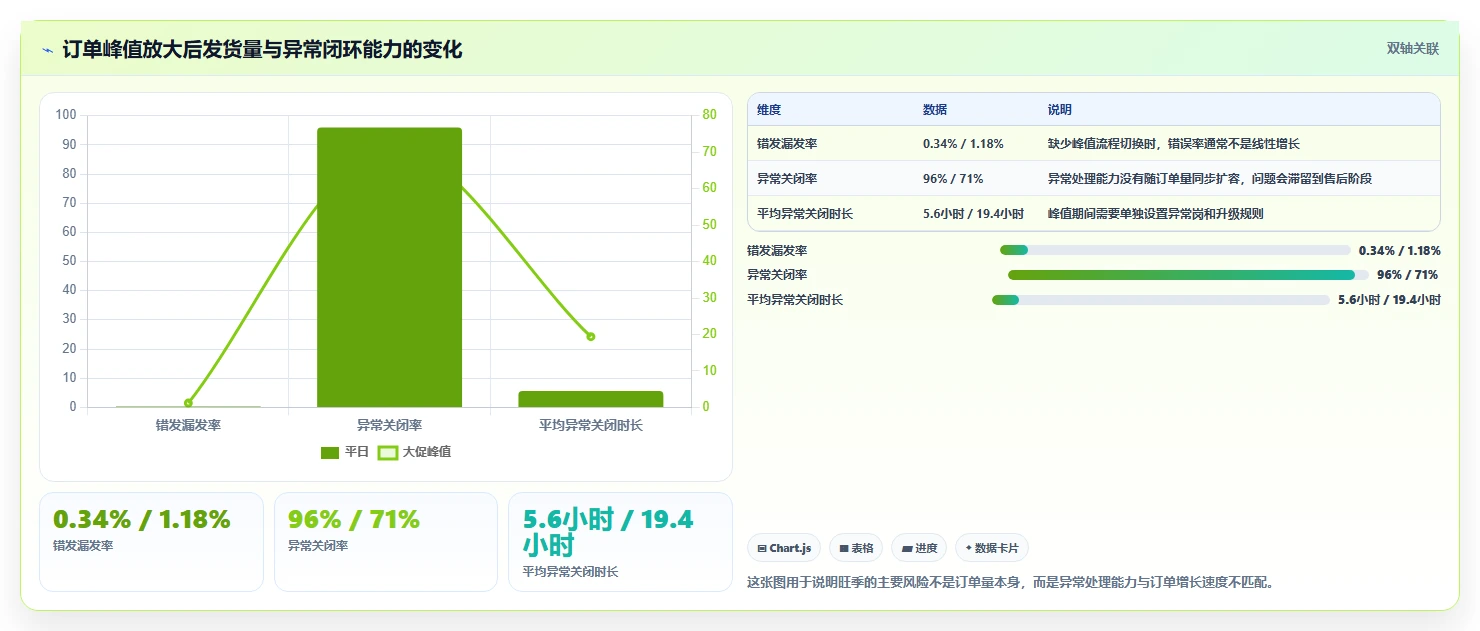
Task: Click the line point above 错发漏发率
Action: point(188,403)
